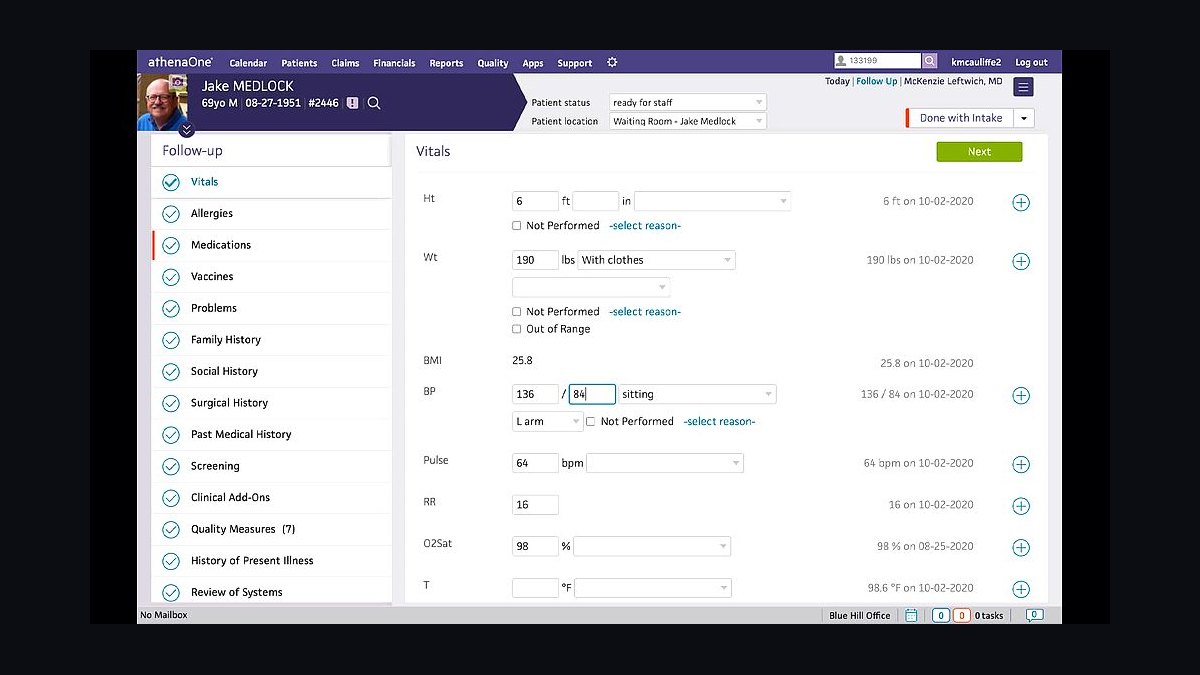This screenshot has width=1200, height=675.
Task: Open the Done with Intake arrow menu
Action: [1023, 118]
